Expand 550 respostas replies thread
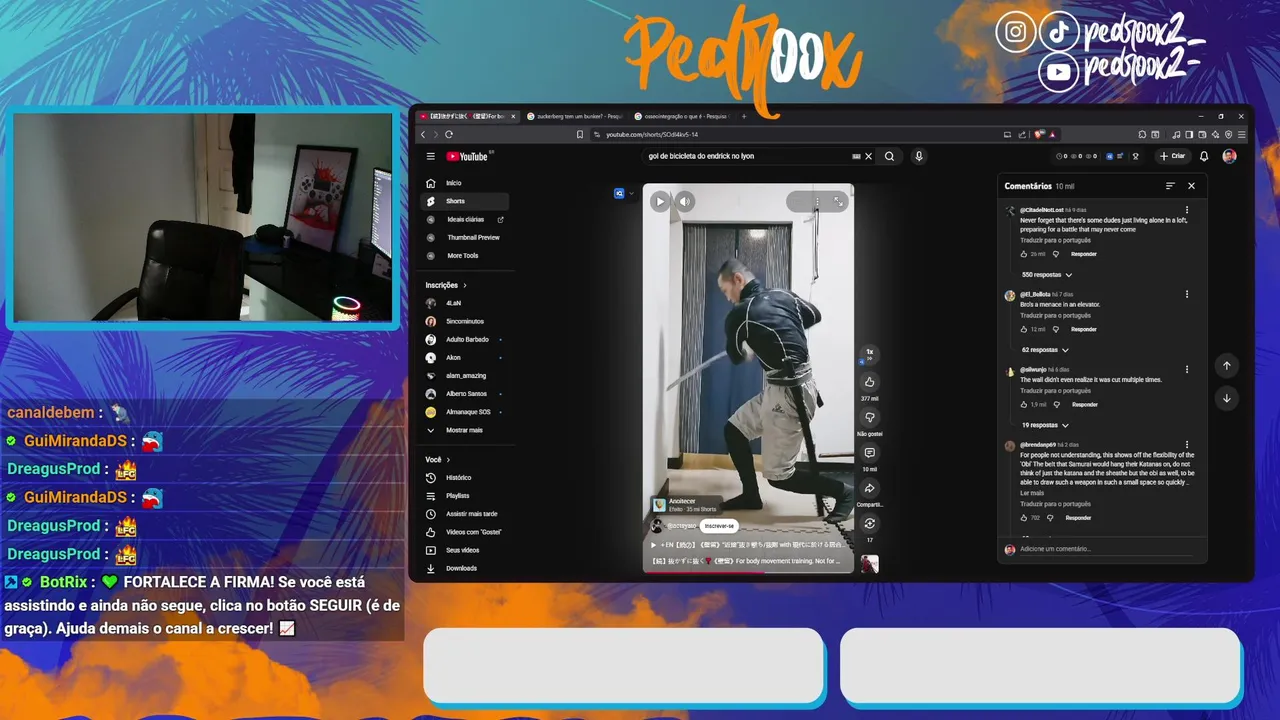Screen dimensions: 1280x720 (1047, 274)
